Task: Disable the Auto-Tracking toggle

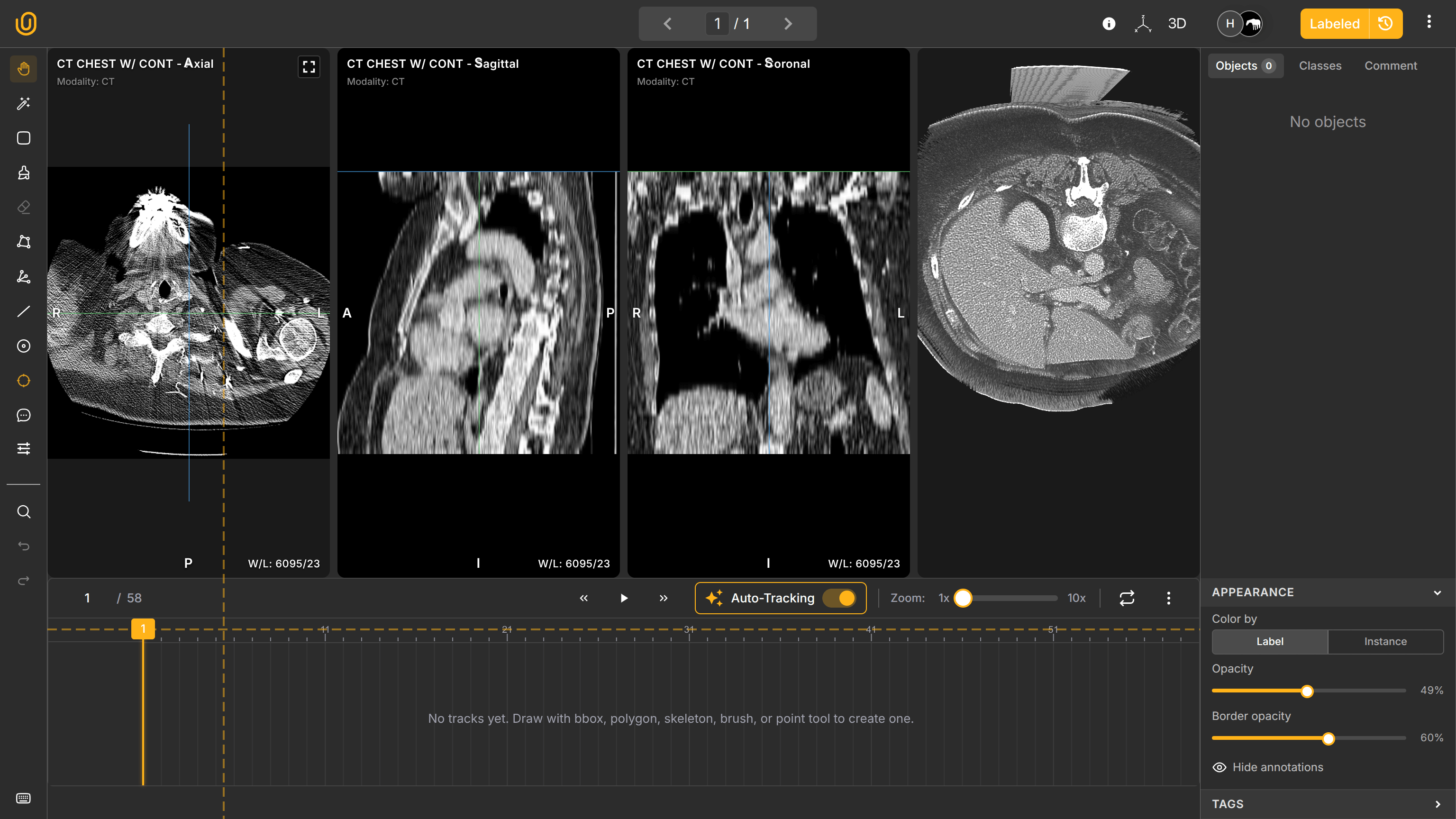Action: (x=839, y=598)
